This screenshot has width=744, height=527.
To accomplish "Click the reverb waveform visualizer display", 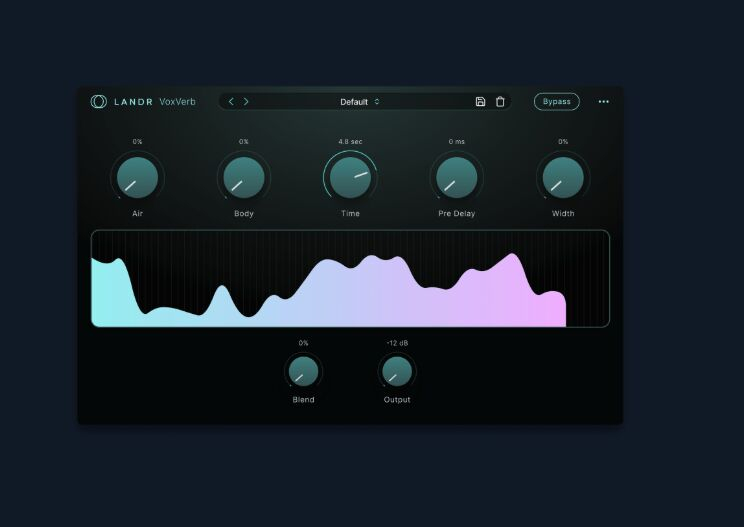I will tap(350, 279).
